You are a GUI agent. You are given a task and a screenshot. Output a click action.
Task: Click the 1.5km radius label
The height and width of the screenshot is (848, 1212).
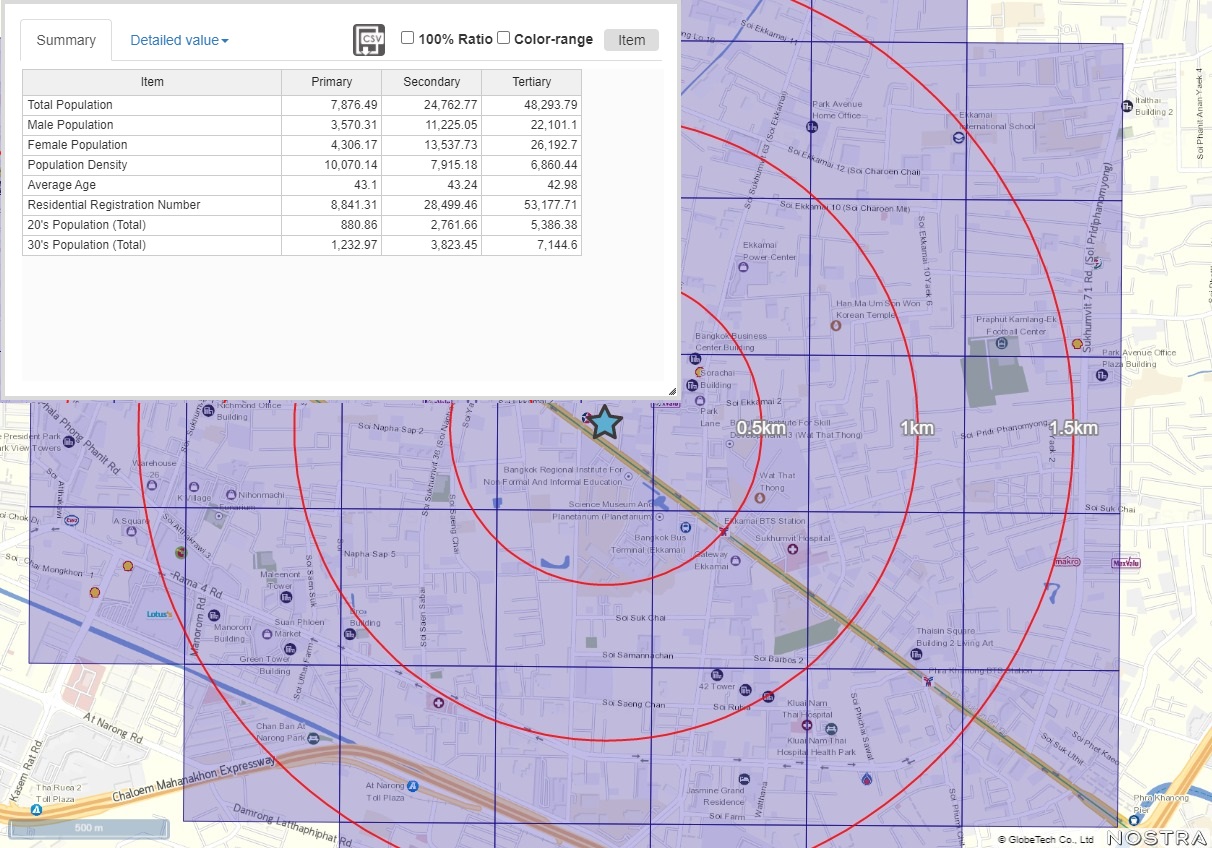tap(1073, 428)
